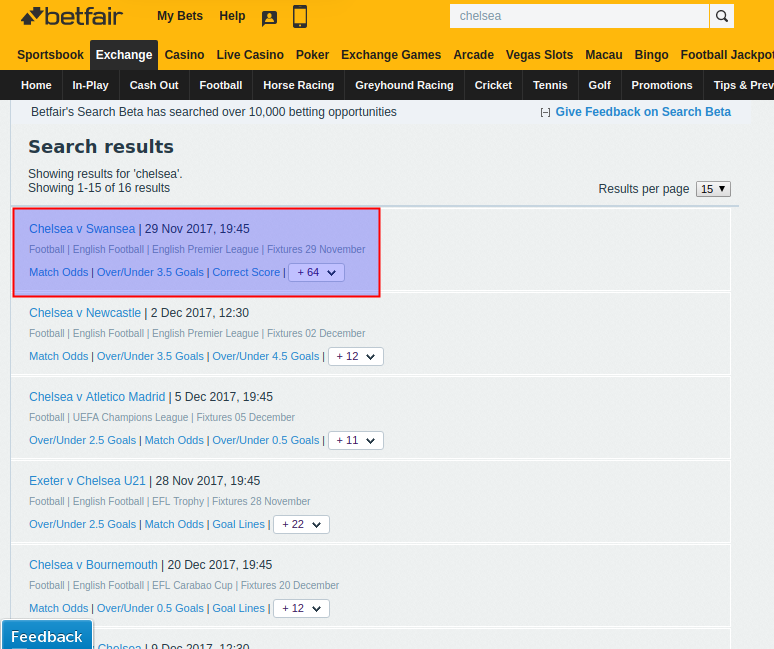Open the Results per page dropdown
This screenshot has width=774, height=649.
(713, 189)
